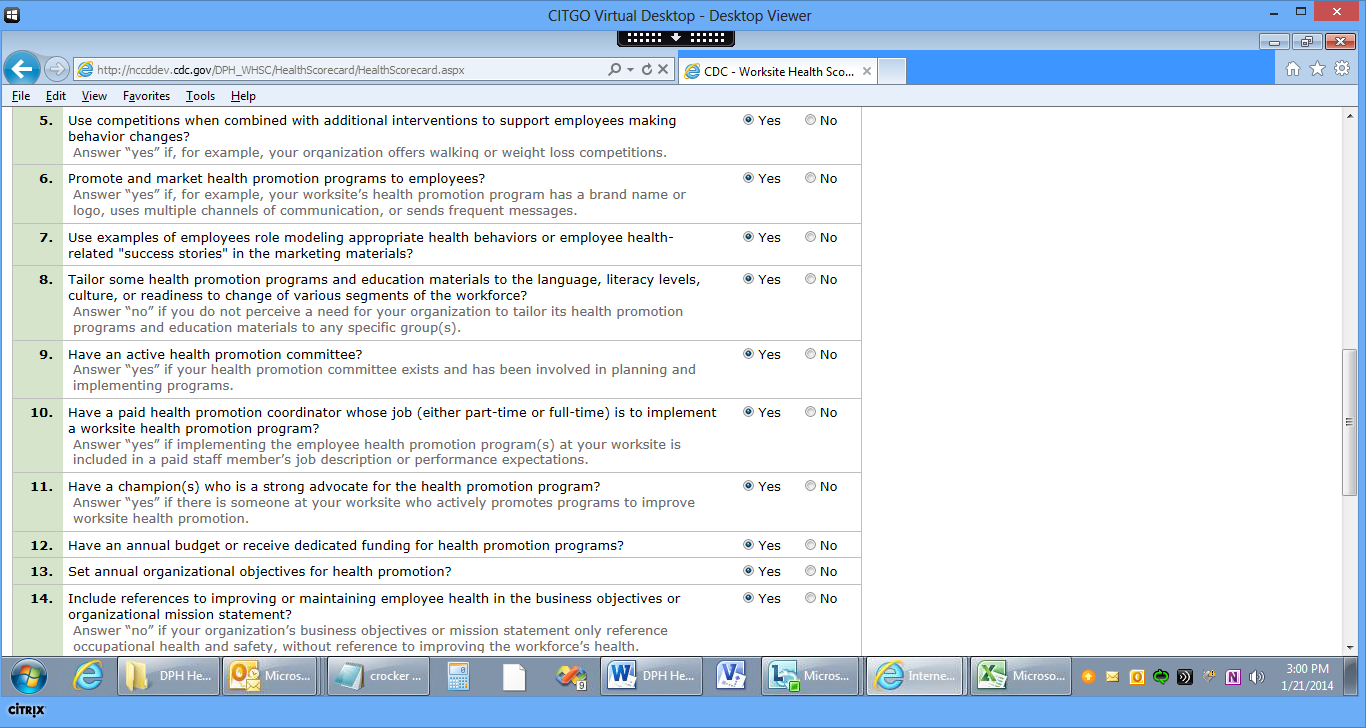Select Yes for question 11 champion advocate
The width and height of the screenshot is (1366, 728).
(749, 486)
